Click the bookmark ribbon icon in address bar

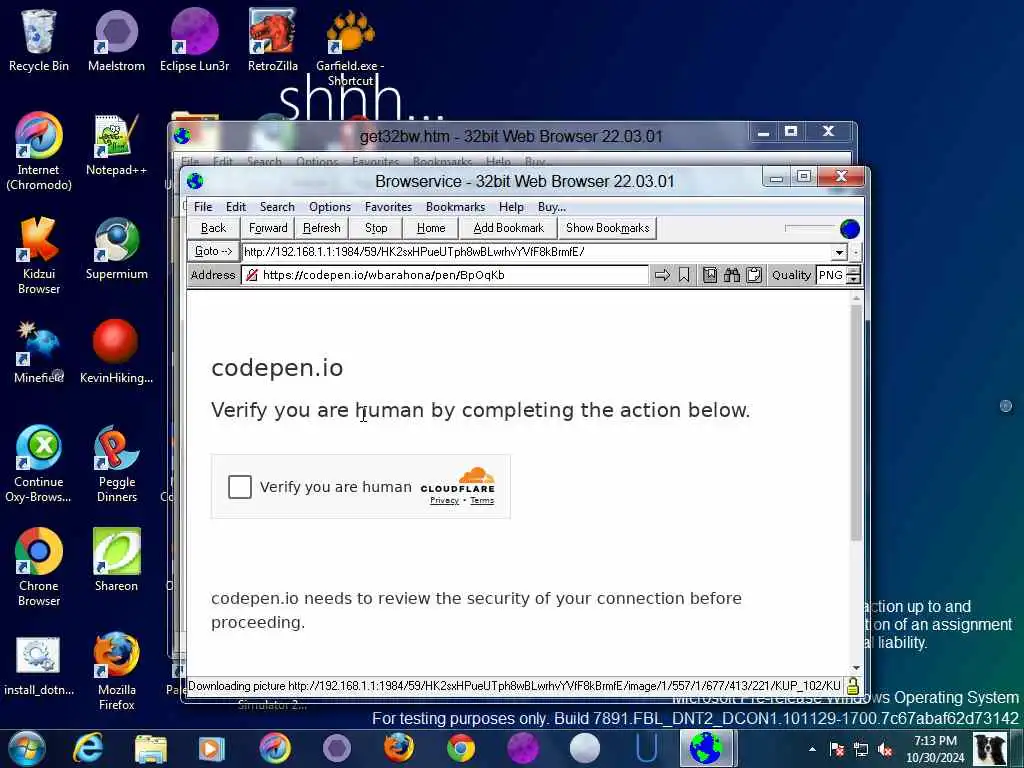coord(684,275)
